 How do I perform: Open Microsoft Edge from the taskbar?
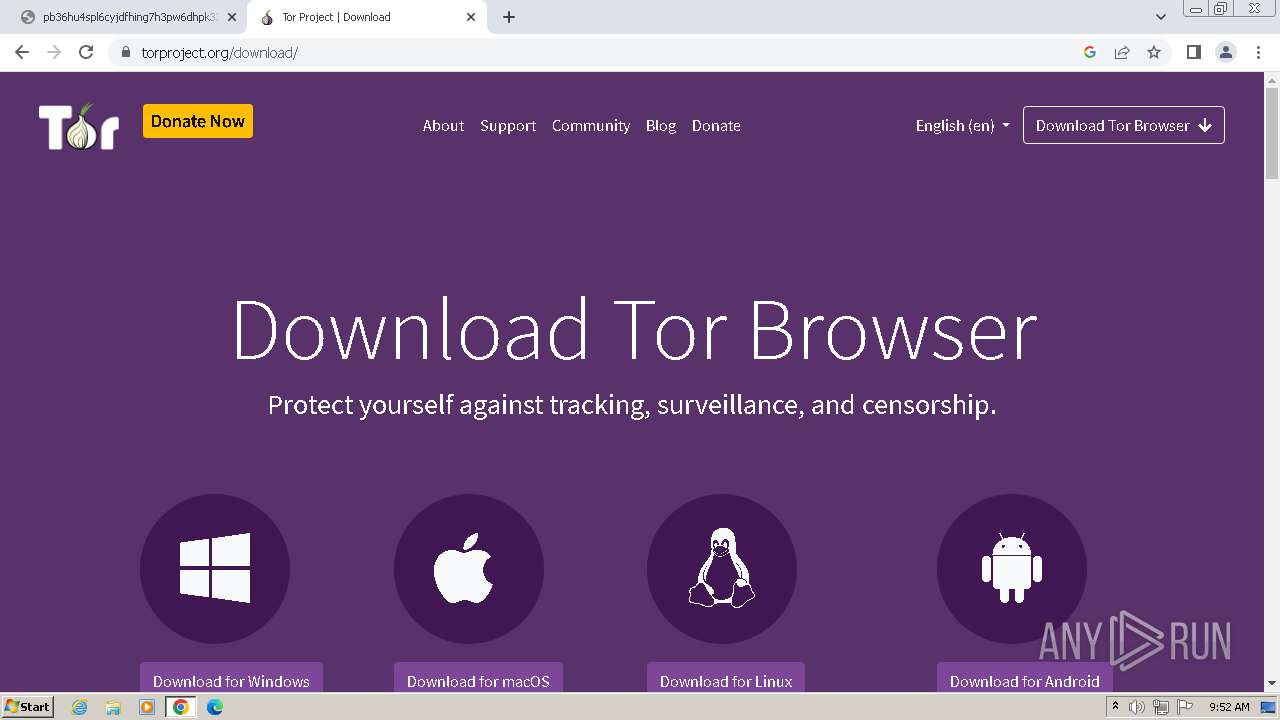coord(215,707)
